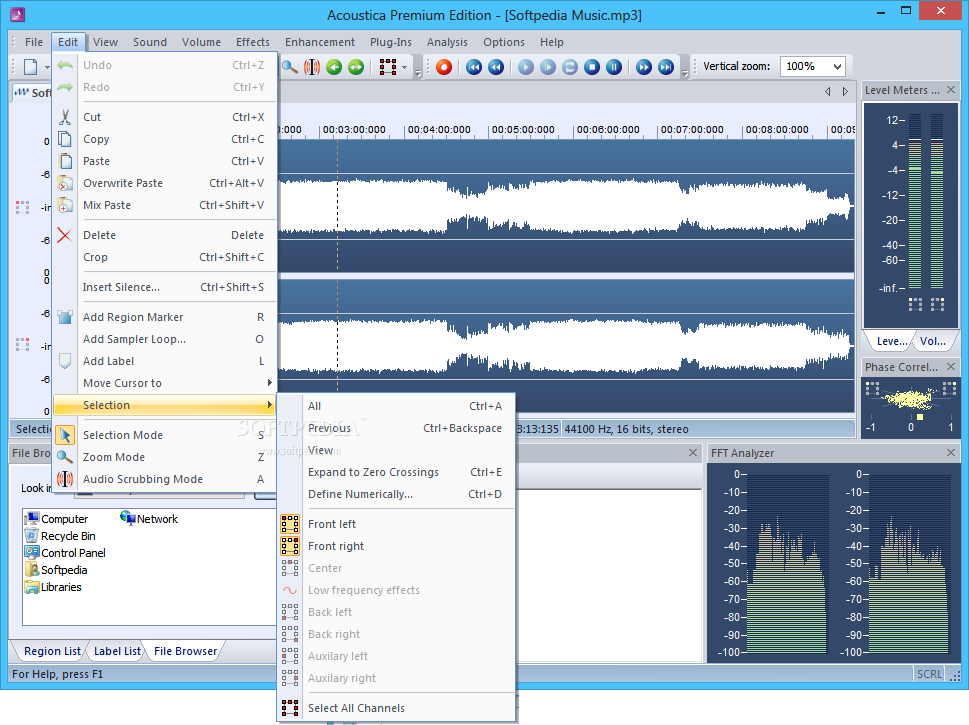Click the green double-arrow toolbar icon
Viewport: 969px width, 725px height.
pyautogui.click(x=356, y=67)
